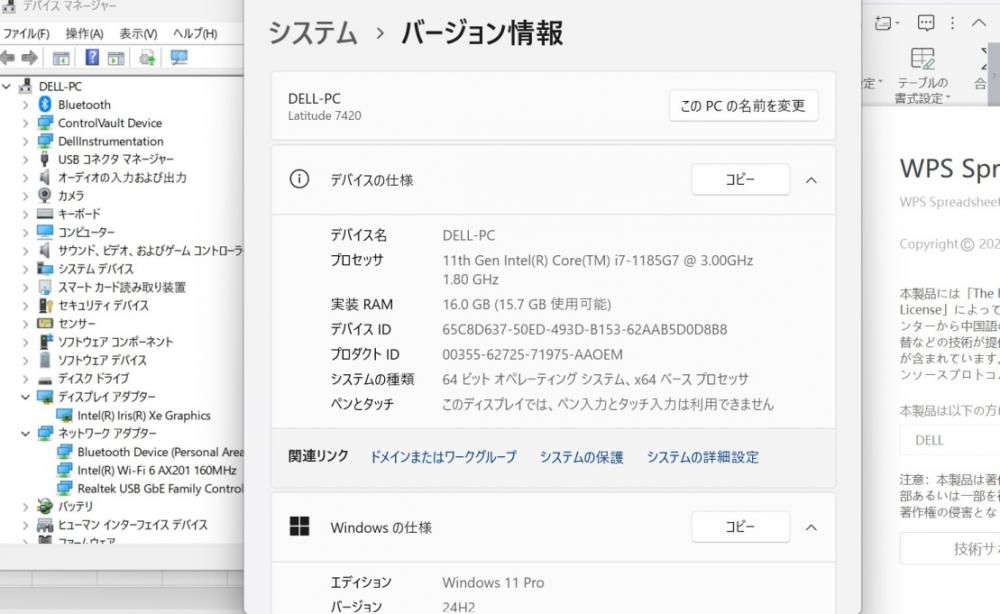Open the ファイル(F) menu in Device Manager
This screenshot has width=1000, height=614.
click(x=26, y=33)
